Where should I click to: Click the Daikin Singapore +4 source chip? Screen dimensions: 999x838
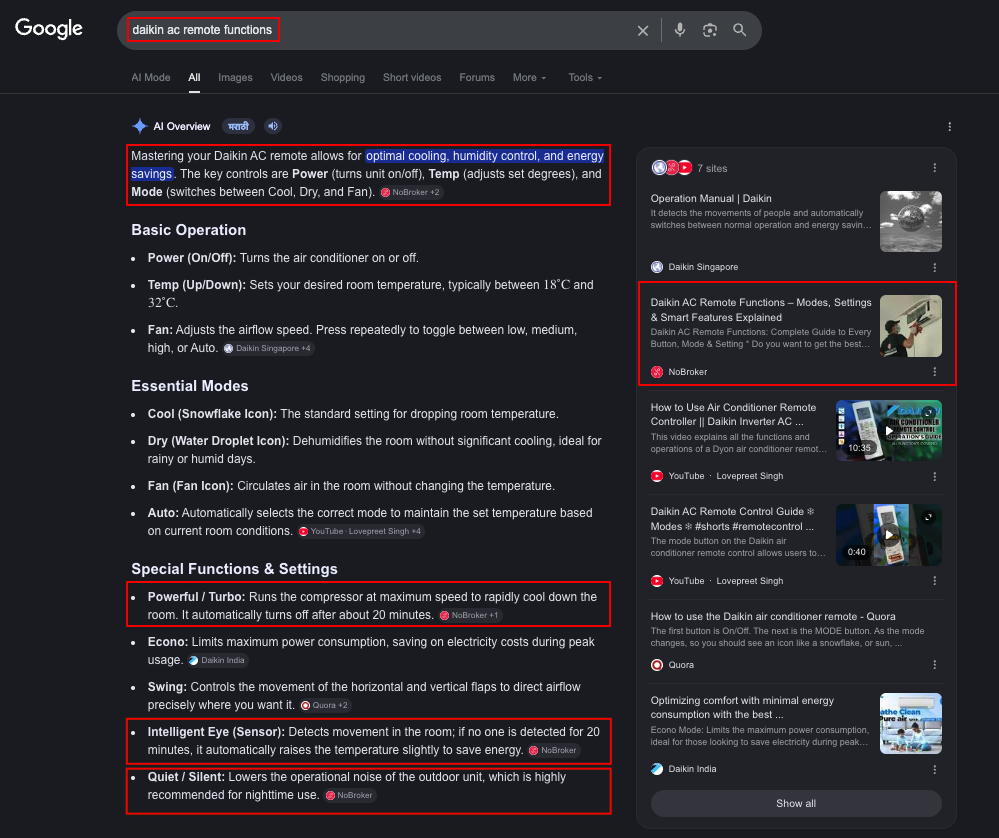268,349
